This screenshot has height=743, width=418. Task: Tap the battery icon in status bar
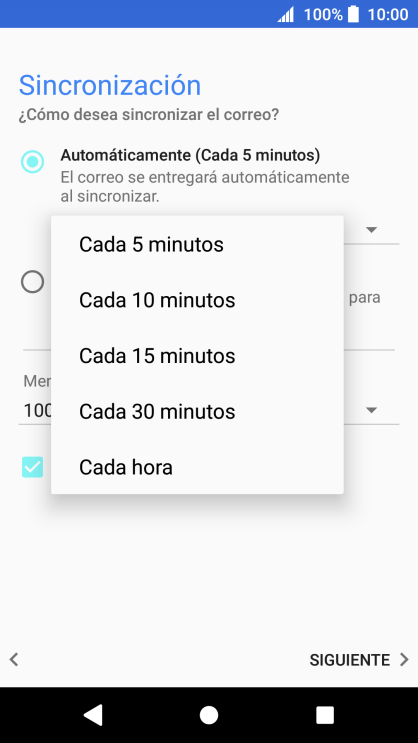coord(353,14)
